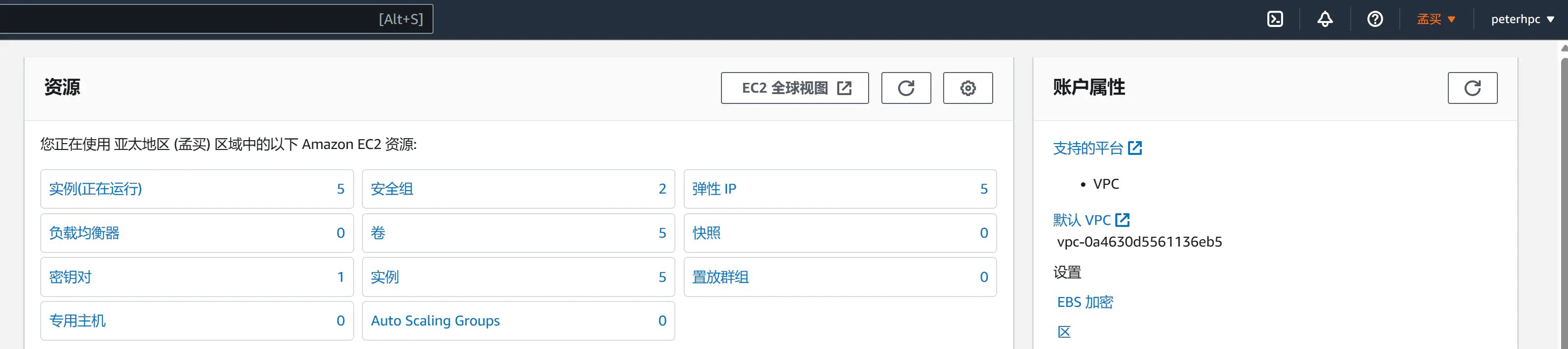Click the EBS 加密 settings link

pos(1085,302)
